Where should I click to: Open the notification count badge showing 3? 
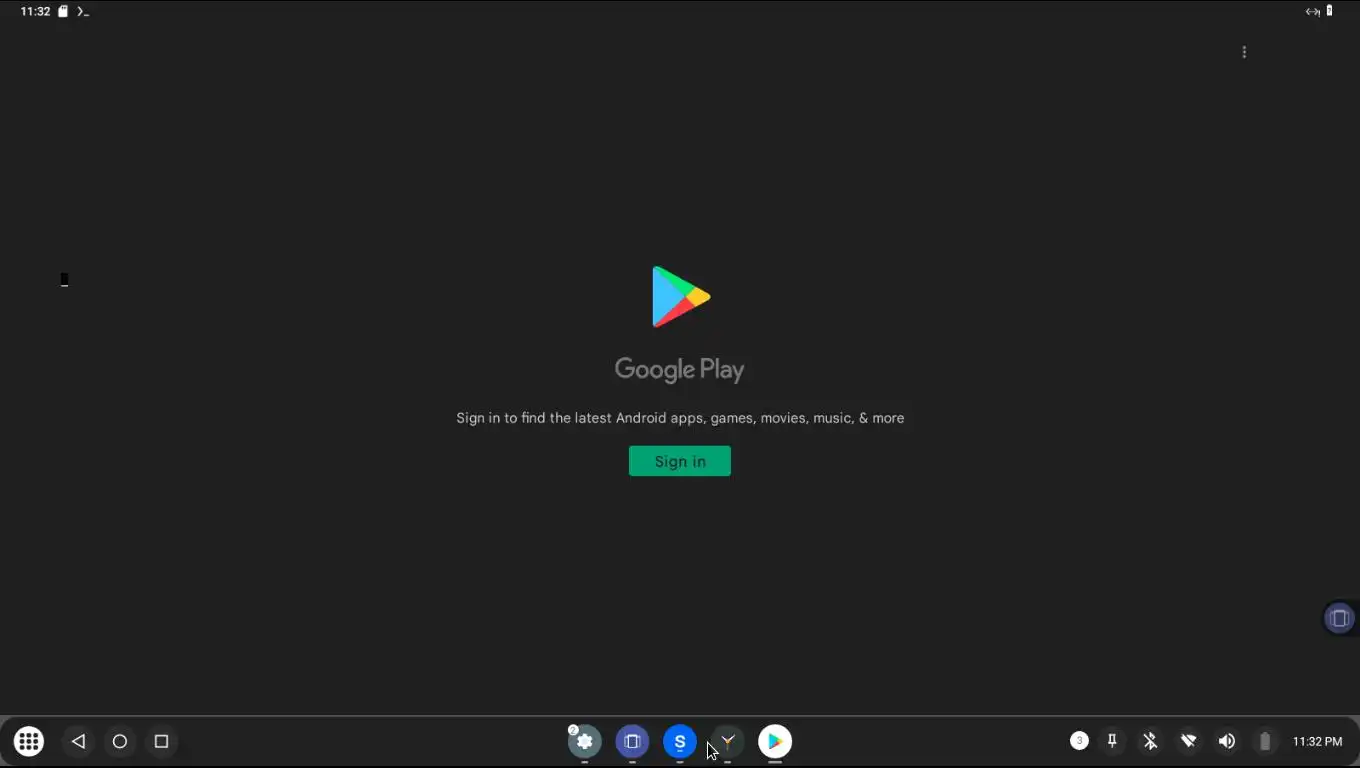click(1079, 741)
